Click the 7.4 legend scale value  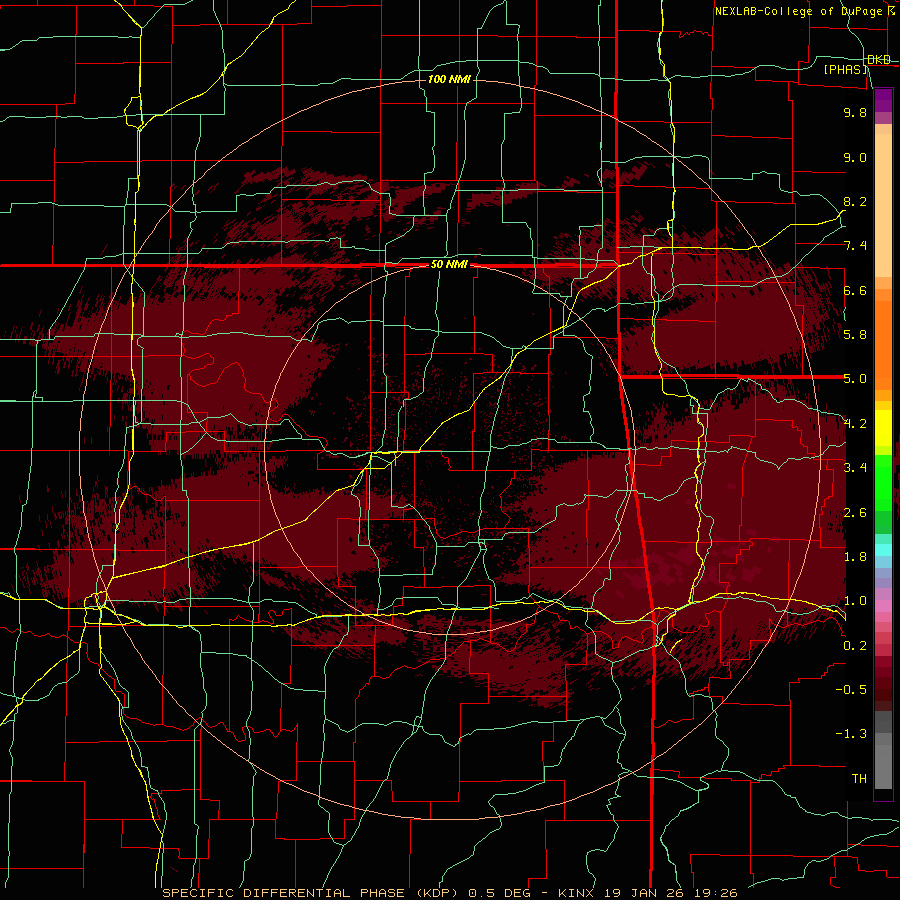(855, 246)
